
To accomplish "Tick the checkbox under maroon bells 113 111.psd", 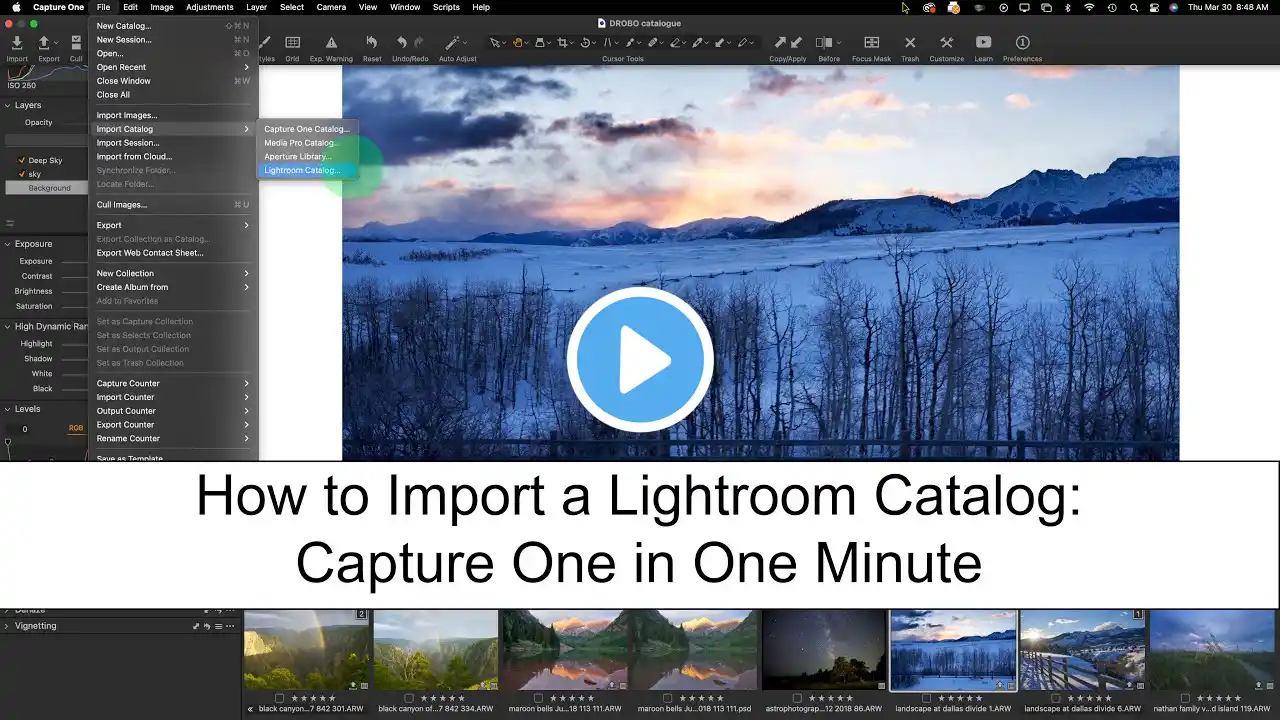I will (x=668, y=698).
